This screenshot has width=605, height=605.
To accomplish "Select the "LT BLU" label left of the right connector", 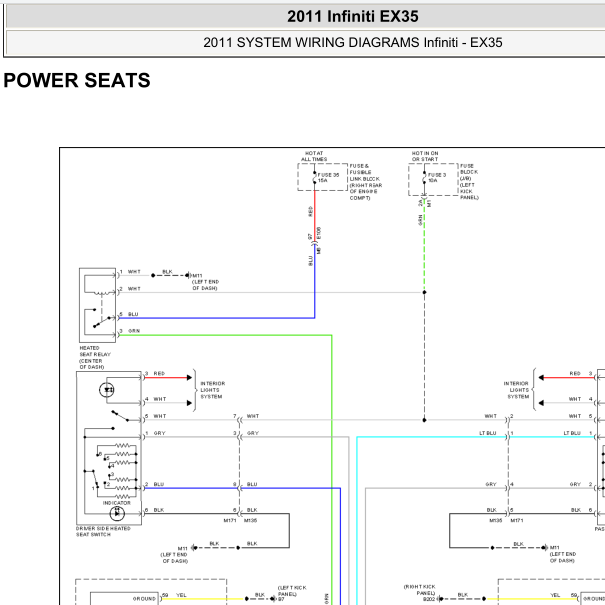I will [488, 433].
